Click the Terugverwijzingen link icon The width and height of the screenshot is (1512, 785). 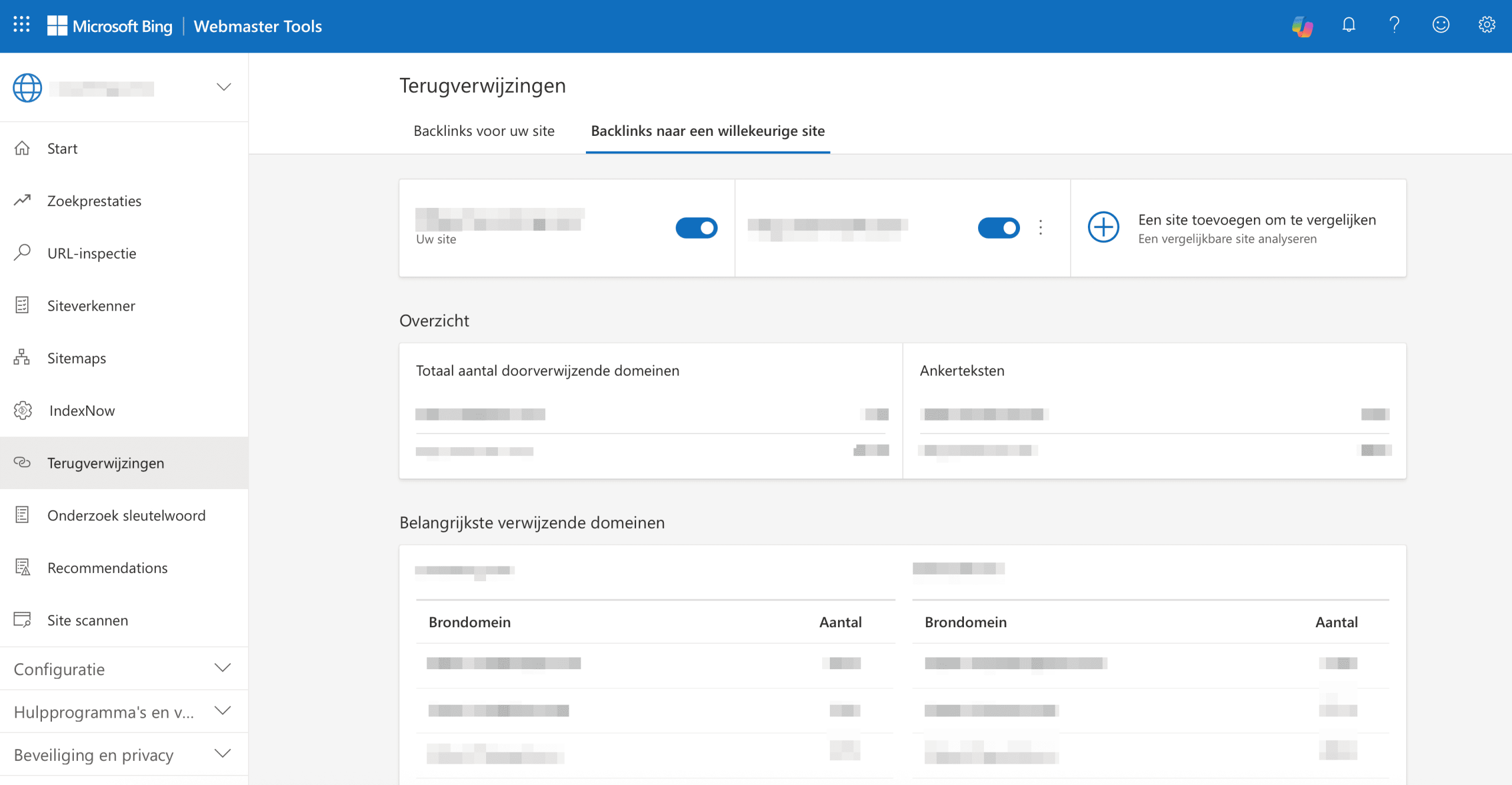pyautogui.click(x=22, y=462)
